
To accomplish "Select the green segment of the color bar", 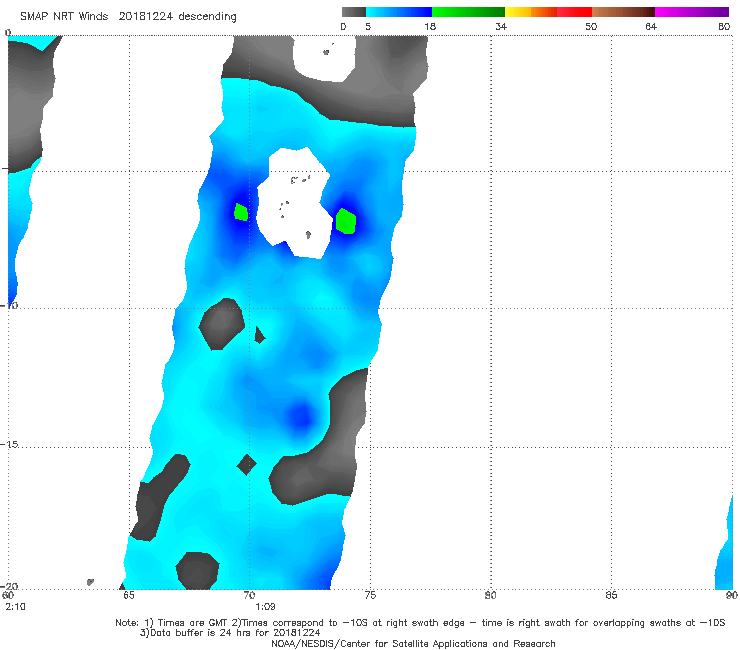I will click(x=468, y=12).
